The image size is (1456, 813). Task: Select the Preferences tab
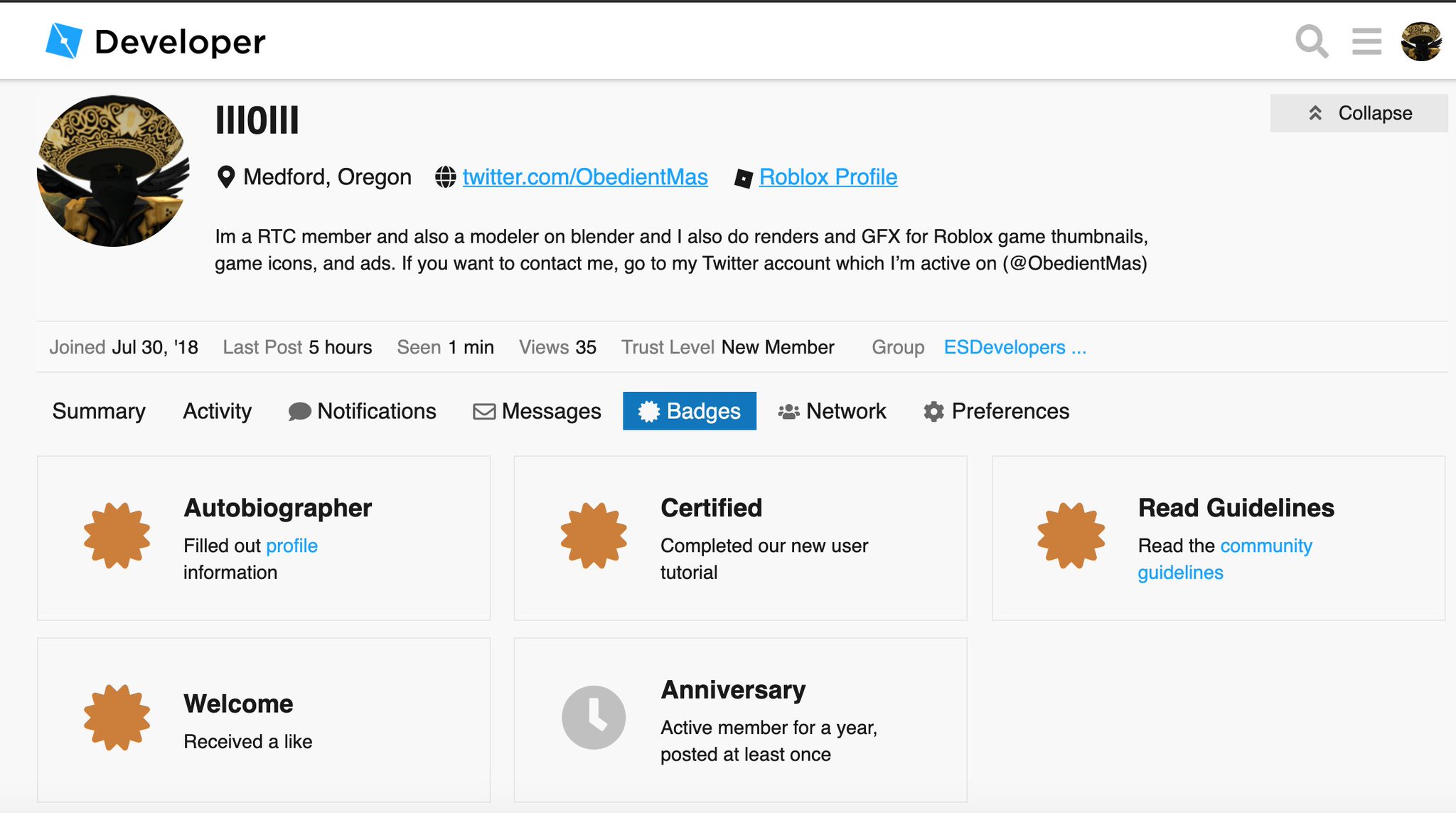996,411
